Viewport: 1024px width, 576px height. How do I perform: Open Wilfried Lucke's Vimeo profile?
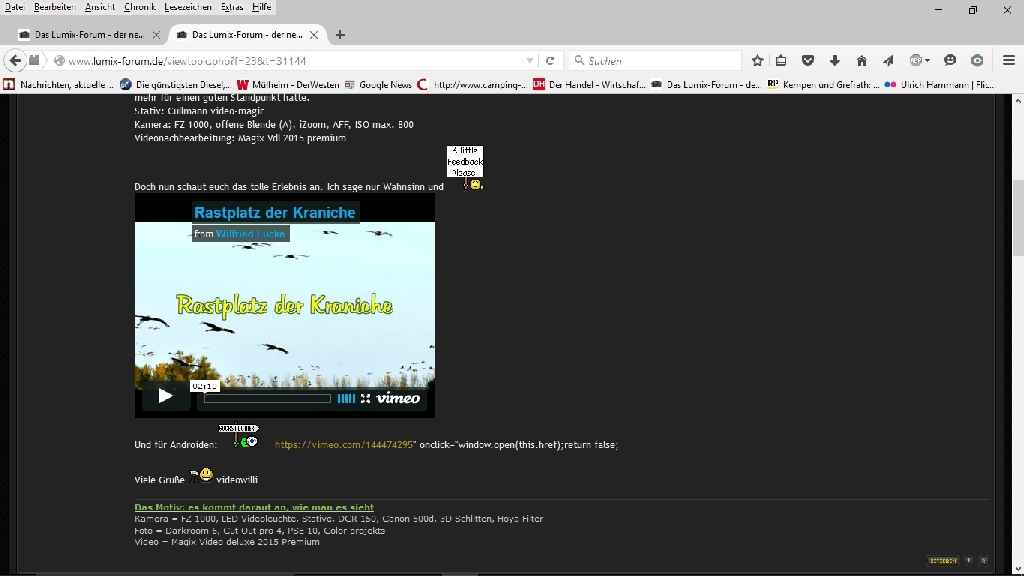[x=250, y=234]
